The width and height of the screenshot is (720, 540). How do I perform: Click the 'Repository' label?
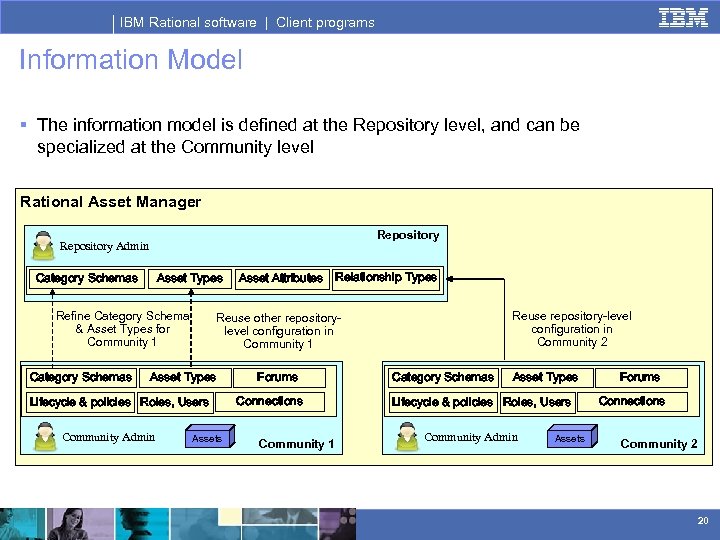[408, 235]
